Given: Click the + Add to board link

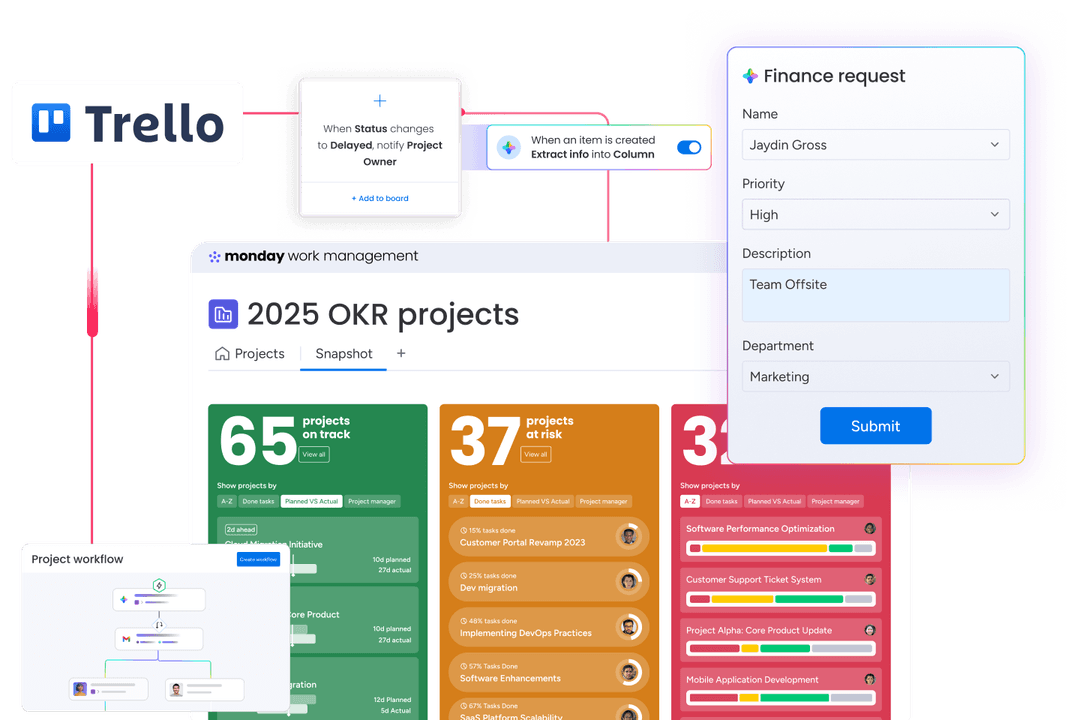Looking at the screenshot, I should pyautogui.click(x=380, y=198).
